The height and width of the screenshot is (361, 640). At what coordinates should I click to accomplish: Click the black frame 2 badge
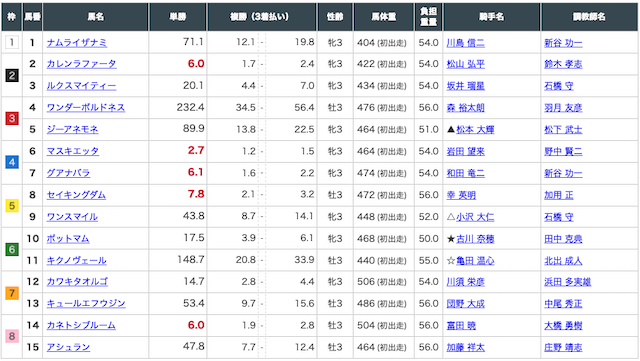coord(12,76)
